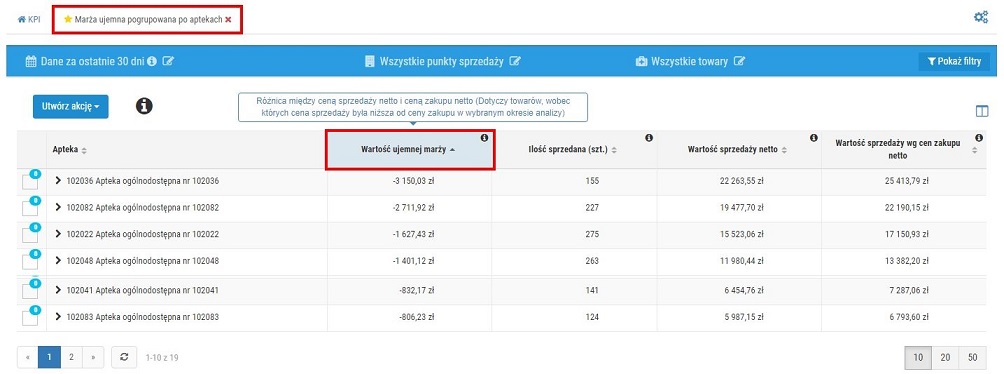The width and height of the screenshot is (1004, 374).
Task: Edit the 30 days date range
Action: (168, 61)
